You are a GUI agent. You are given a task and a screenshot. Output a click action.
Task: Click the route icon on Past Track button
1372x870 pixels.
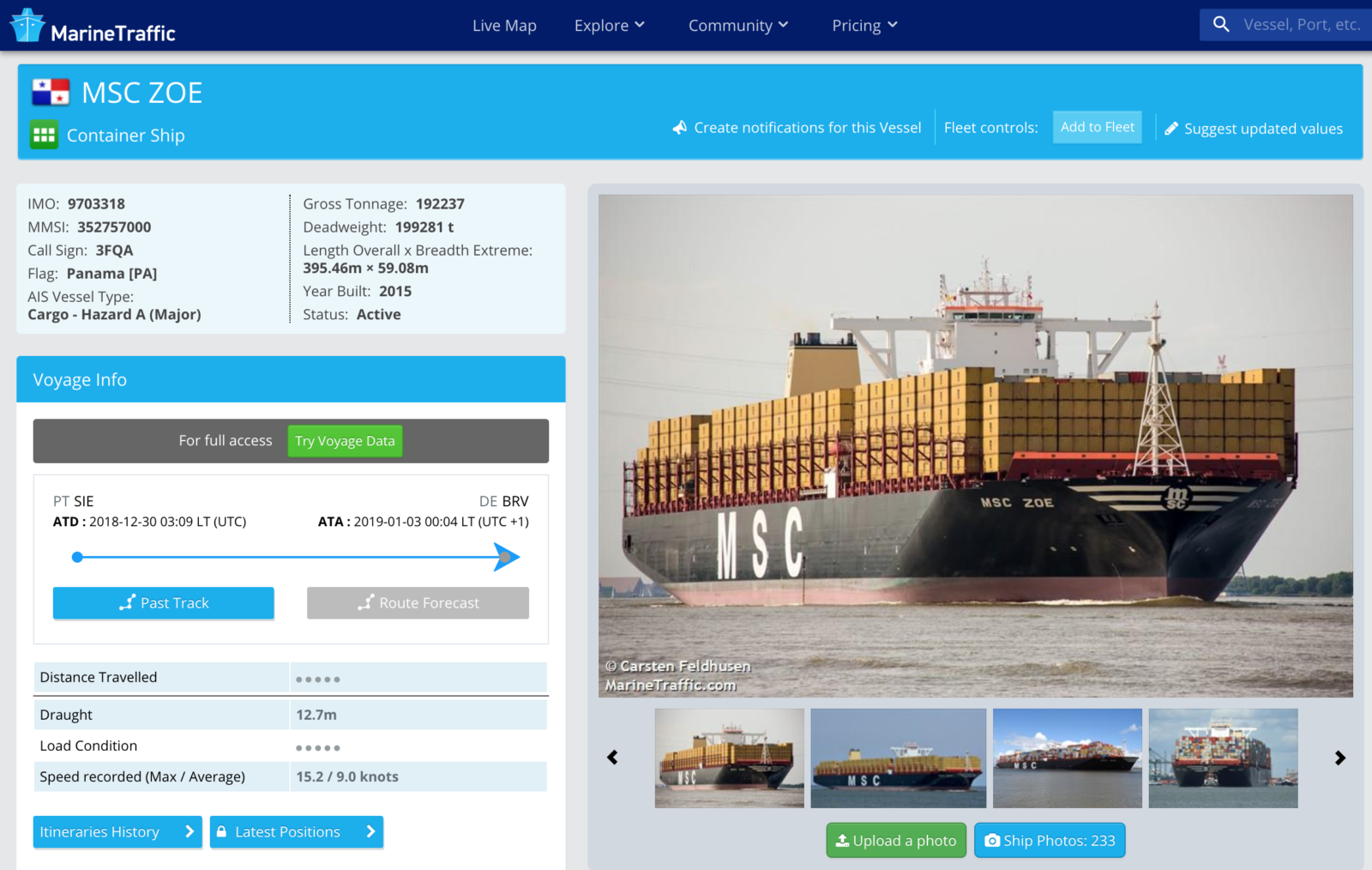(127, 602)
